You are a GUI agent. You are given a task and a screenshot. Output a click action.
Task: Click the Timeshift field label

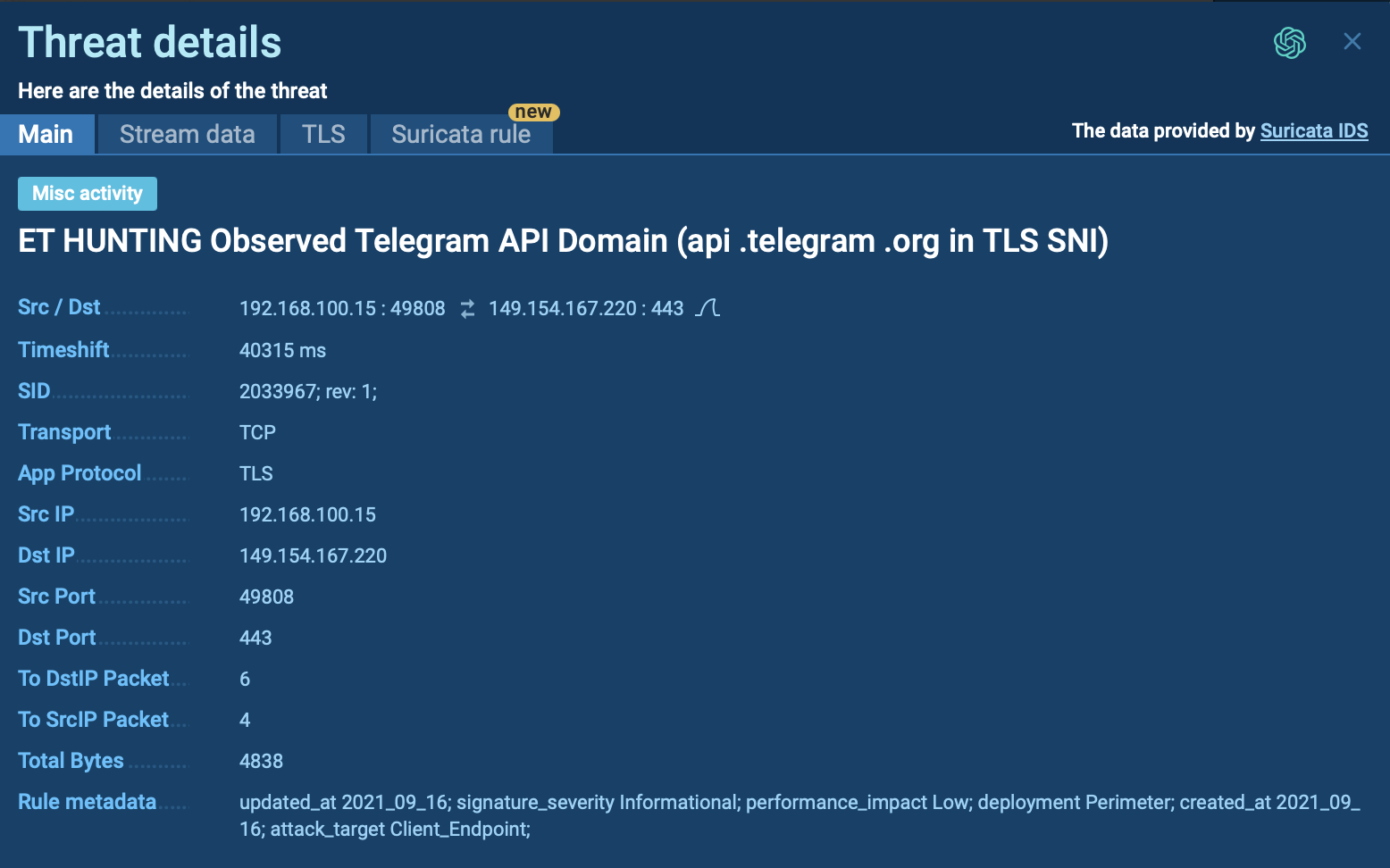[63, 349]
